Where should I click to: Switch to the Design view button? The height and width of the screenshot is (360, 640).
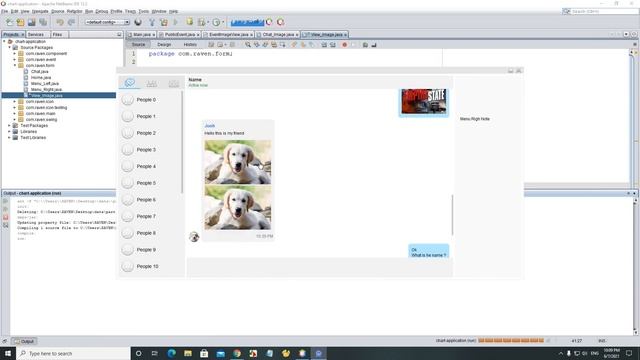[x=164, y=44]
